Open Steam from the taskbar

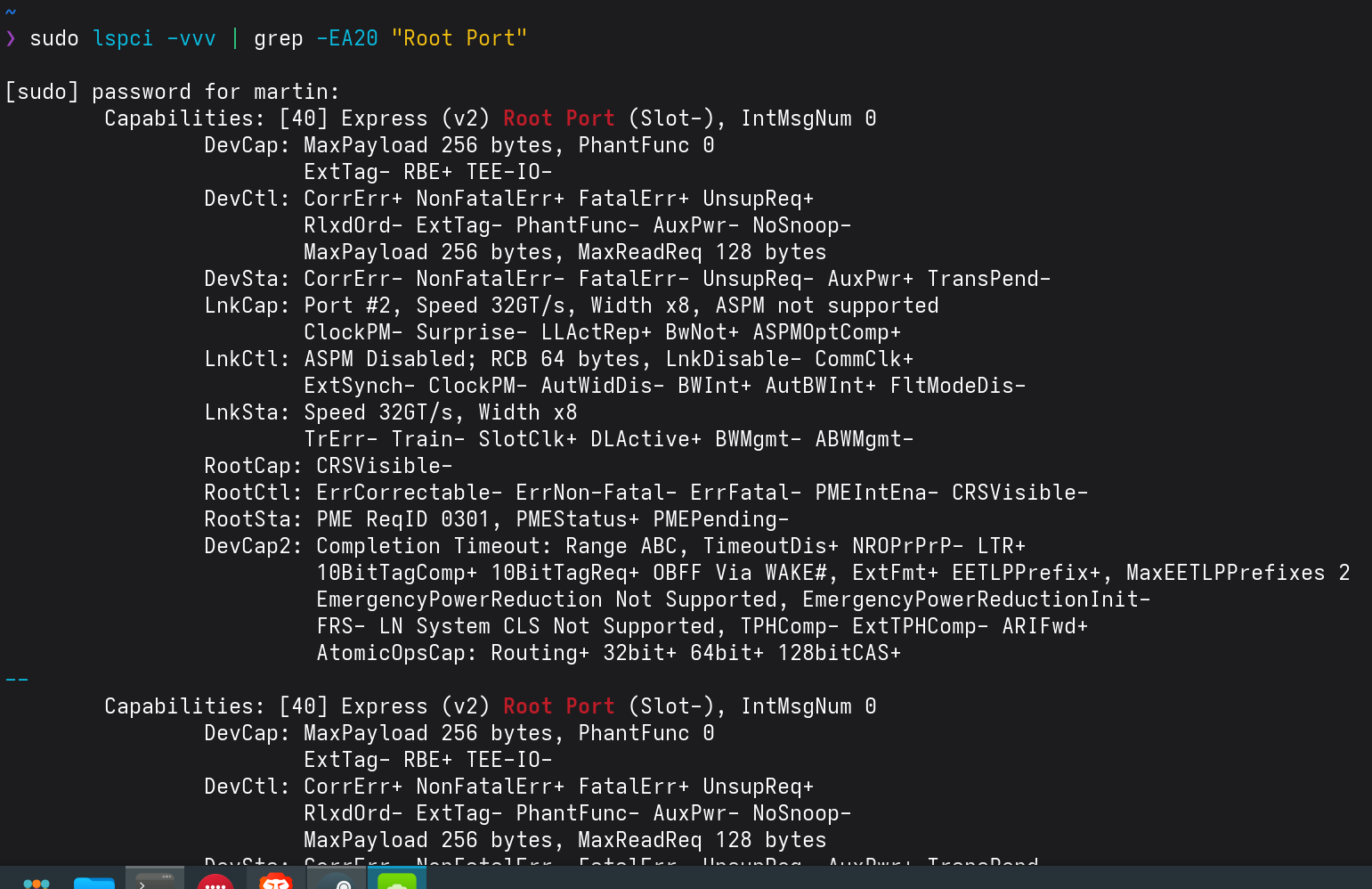337,881
